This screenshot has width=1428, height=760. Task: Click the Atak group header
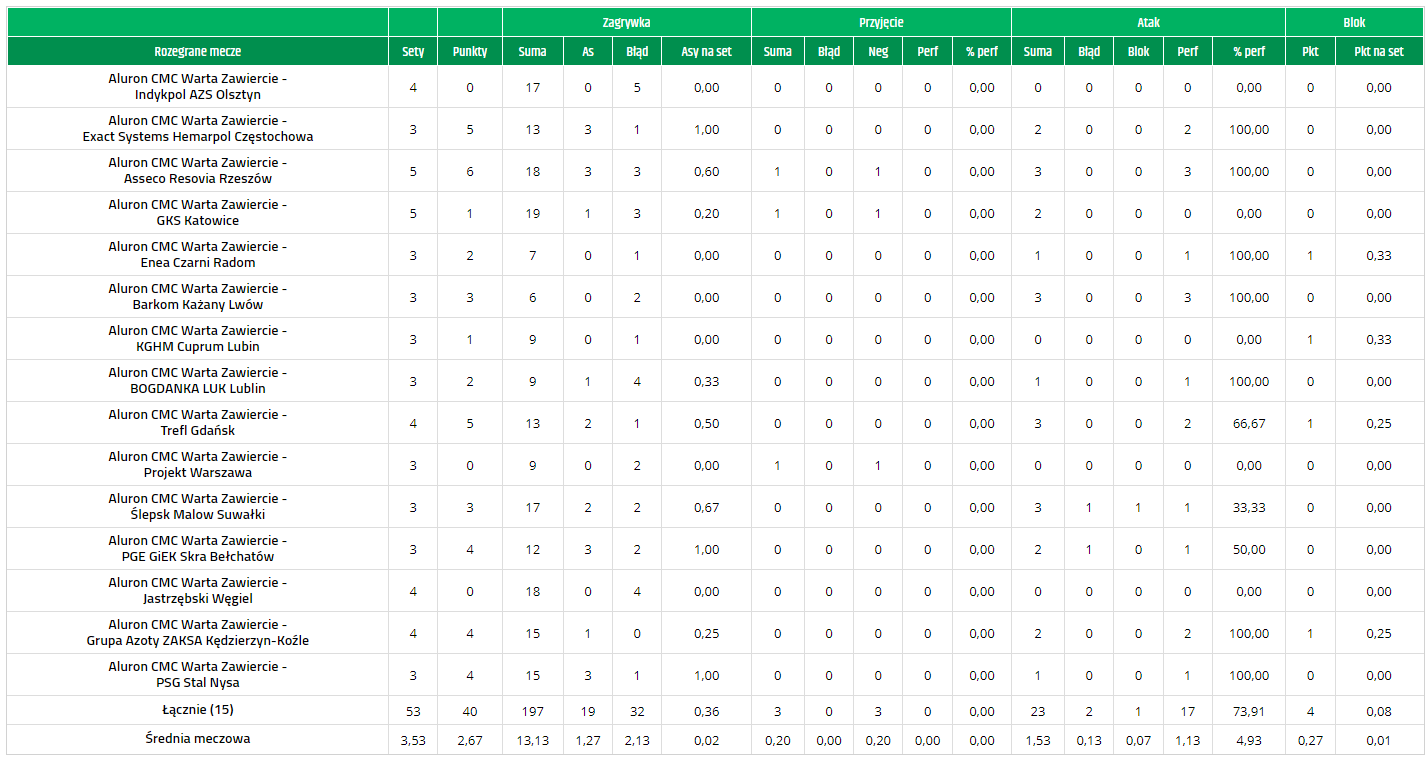pos(1148,22)
